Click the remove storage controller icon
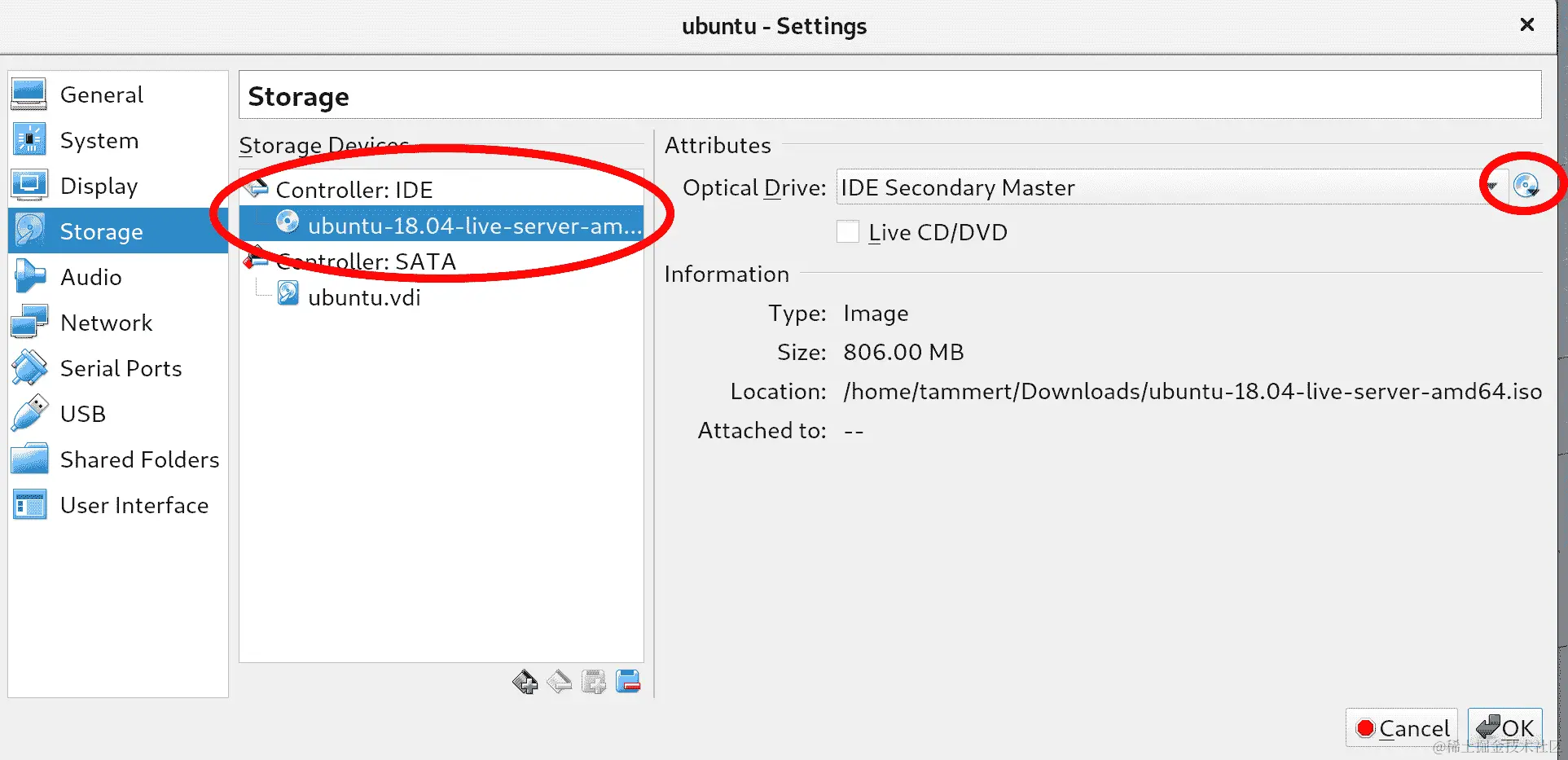Image resolution: width=1568 pixels, height=760 pixels. pos(559,682)
